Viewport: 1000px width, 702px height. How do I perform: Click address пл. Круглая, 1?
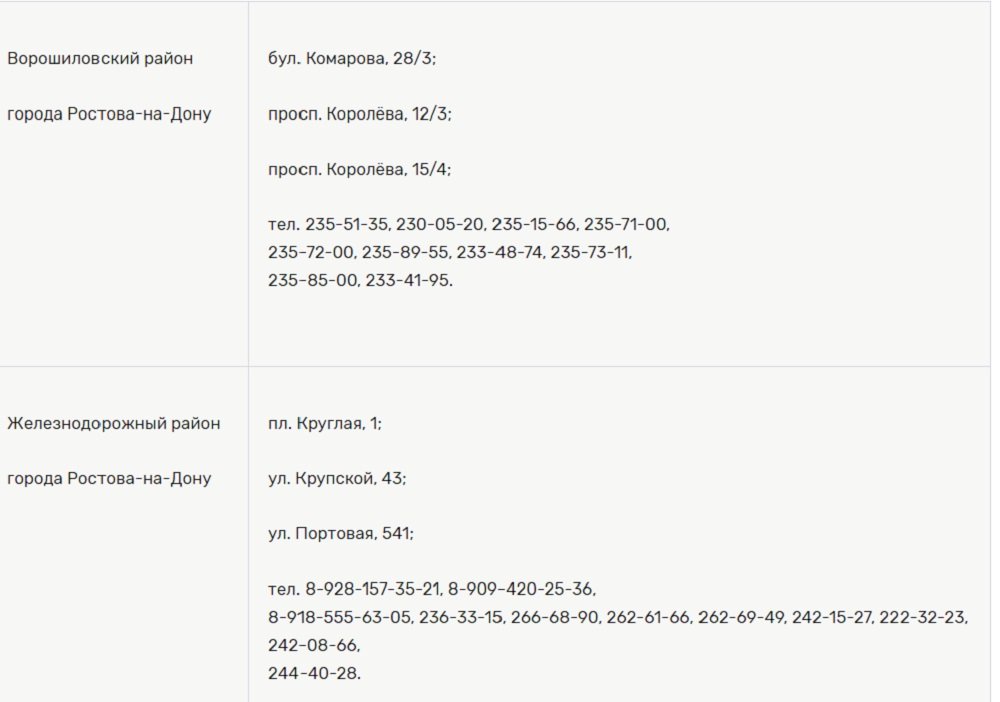(325, 424)
